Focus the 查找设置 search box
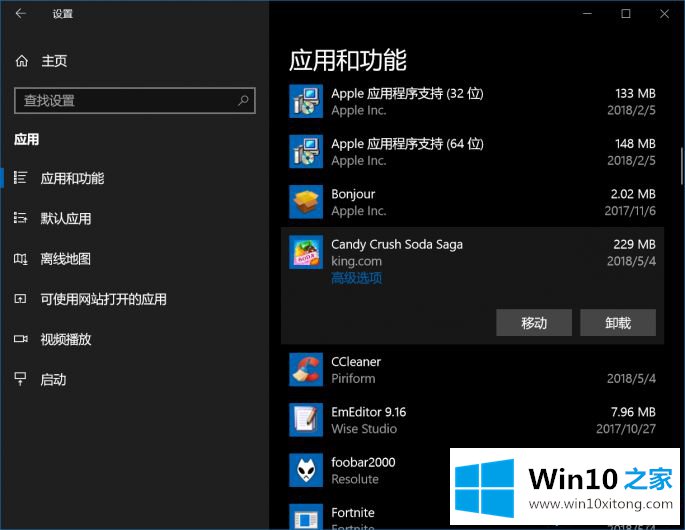This screenshot has width=685, height=530. click(x=135, y=100)
